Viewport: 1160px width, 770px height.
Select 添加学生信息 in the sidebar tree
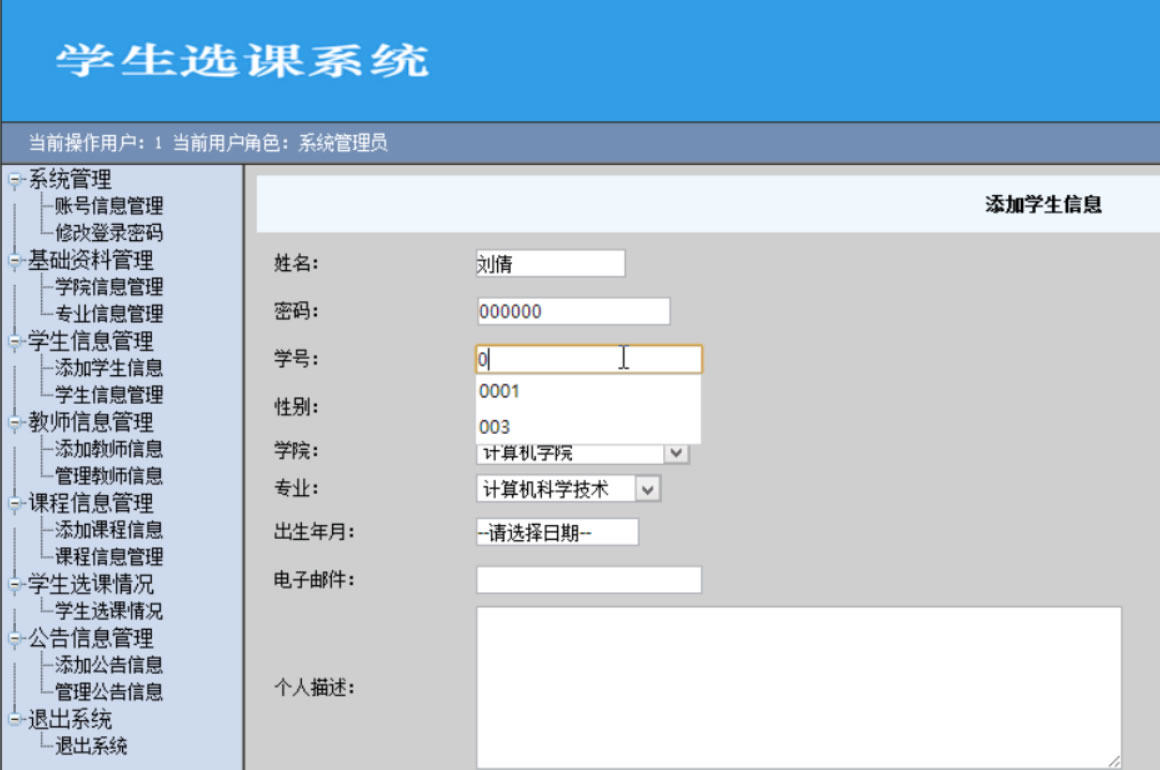108,369
